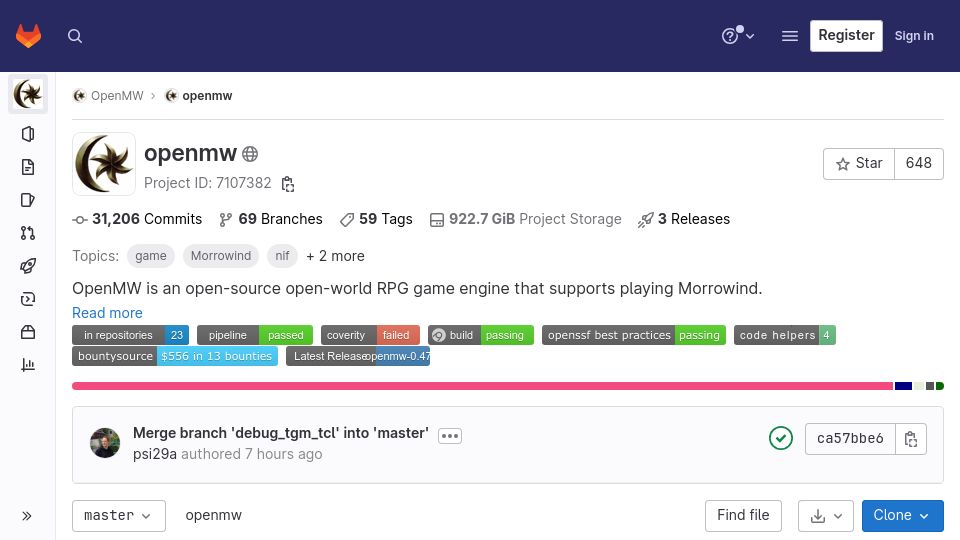Image resolution: width=960 pixels, height=540 pixels.
Task: Star the openmw project
Action: click(859, 163)
